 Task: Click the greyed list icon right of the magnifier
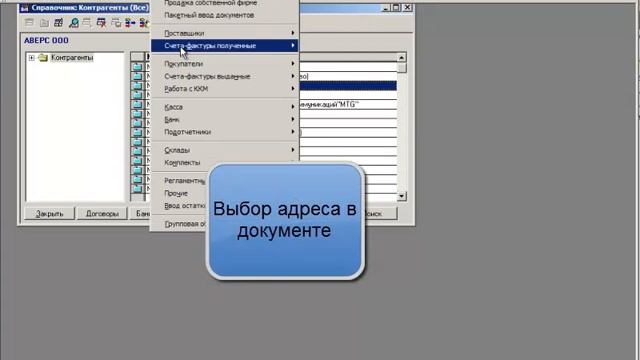(87, 23)
